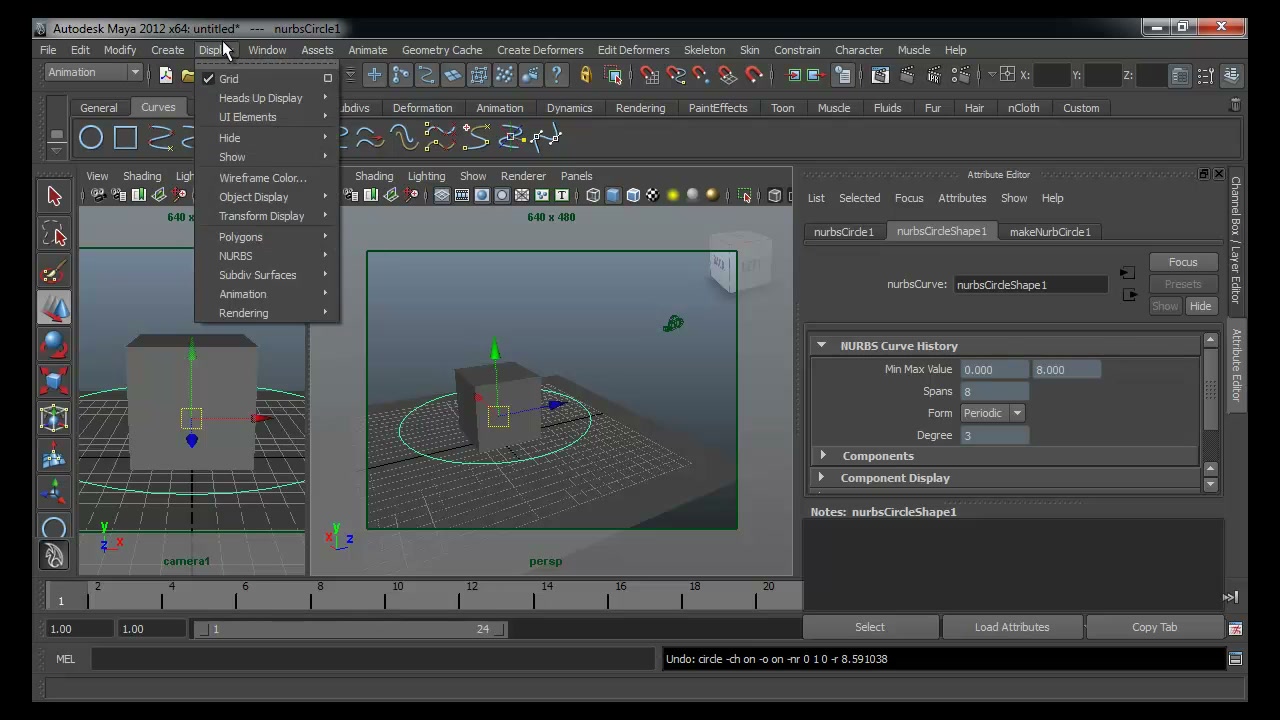The image size is (1280, 720).
Task: Expand the Polygons submenu
Action: click(x=267, y=237)
